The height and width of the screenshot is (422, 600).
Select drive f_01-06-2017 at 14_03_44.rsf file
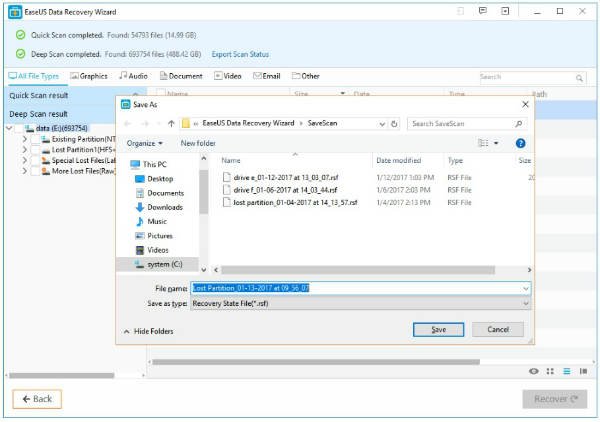(x=285, y=190)
